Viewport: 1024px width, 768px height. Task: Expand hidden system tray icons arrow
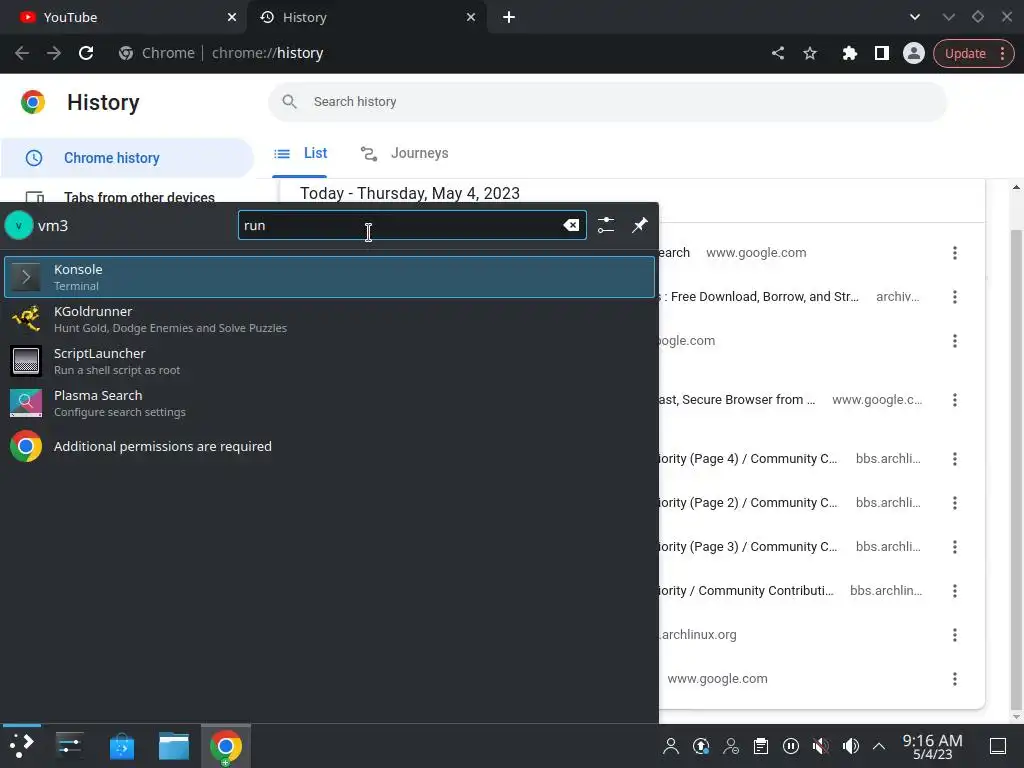coord(879,746)
